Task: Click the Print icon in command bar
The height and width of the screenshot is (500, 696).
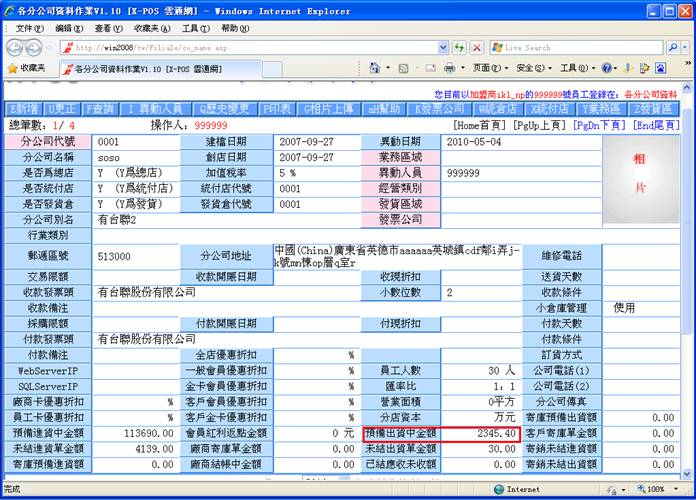Action: click(450, 68)
